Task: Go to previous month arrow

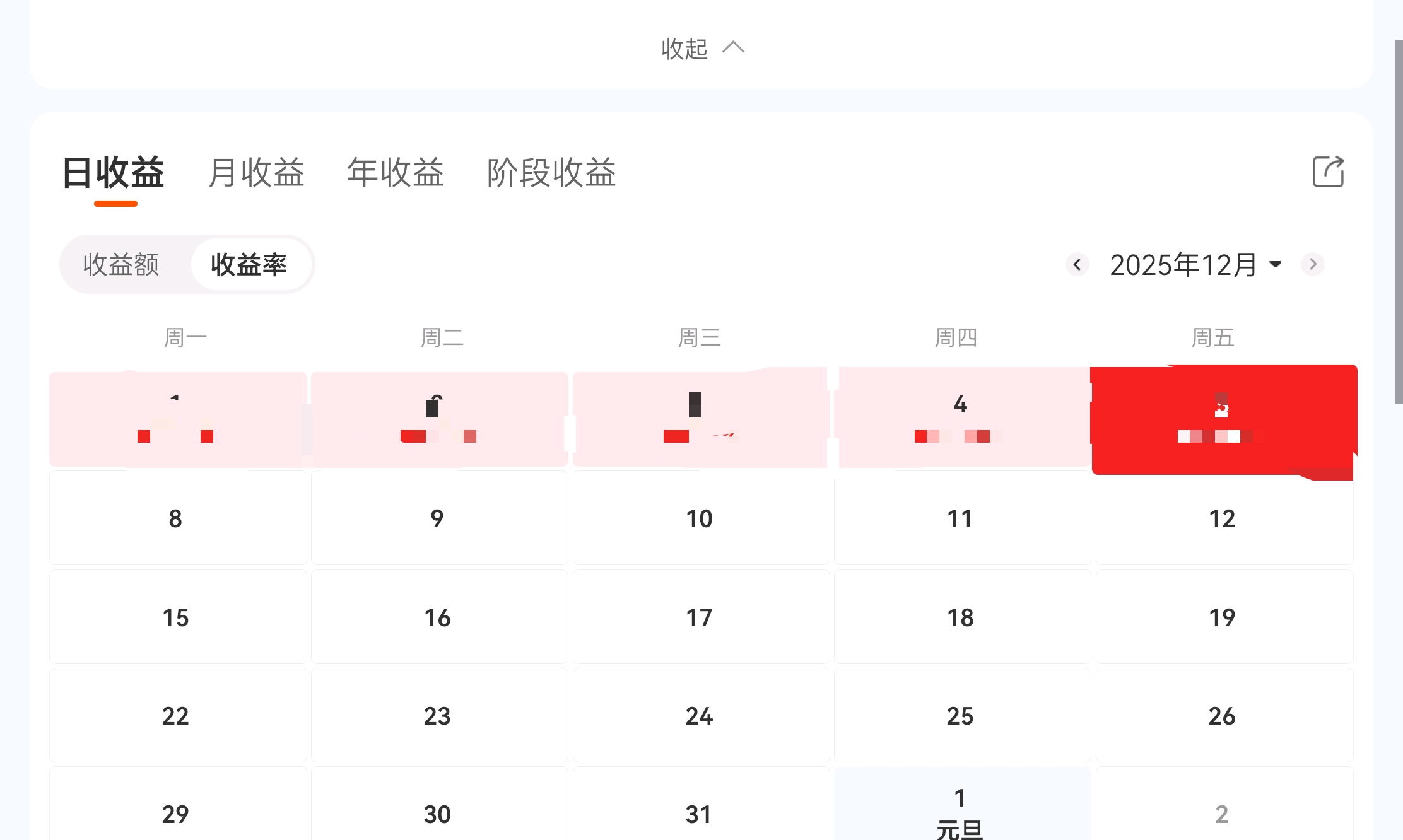Action: [1077, 264]
